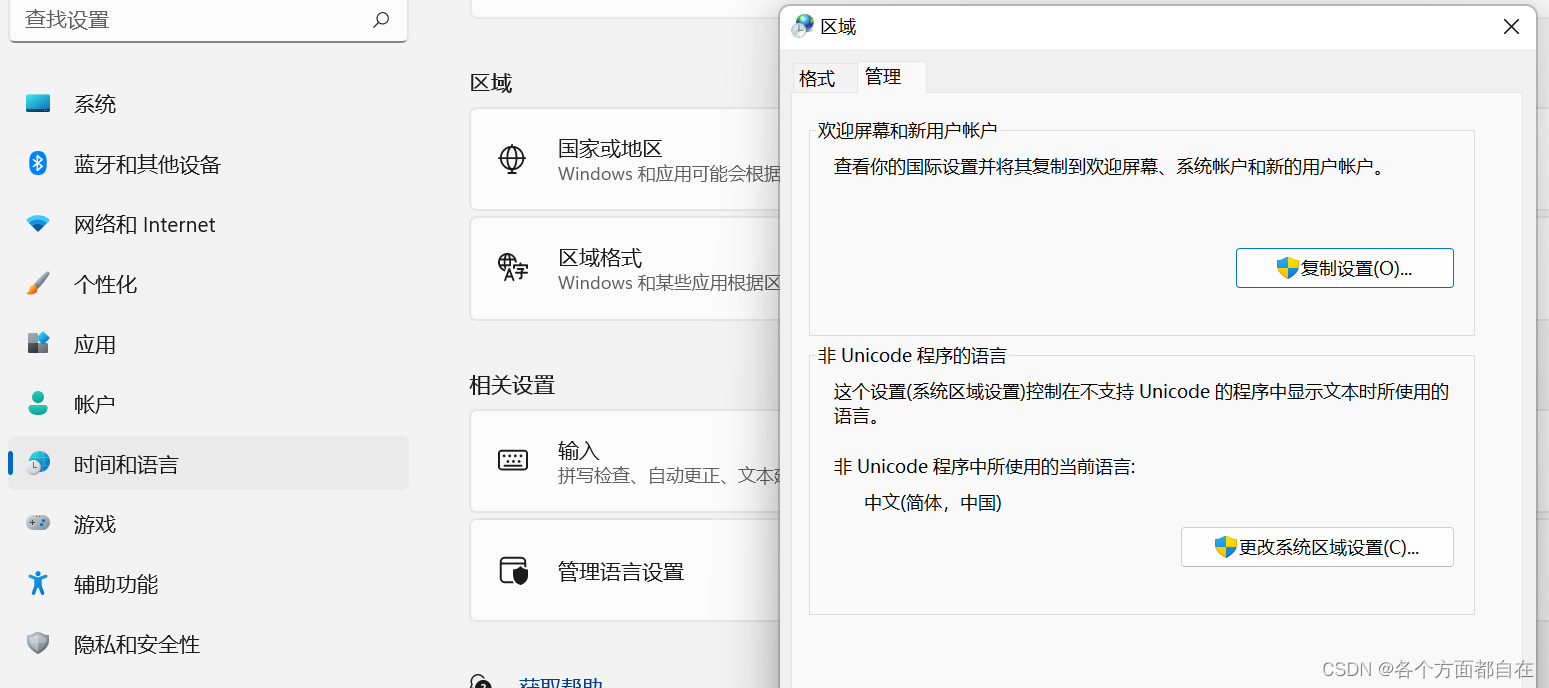The image size is (1549, 688).
Task: Close the 区域 dialog window
Action: tap(1512, 26)
